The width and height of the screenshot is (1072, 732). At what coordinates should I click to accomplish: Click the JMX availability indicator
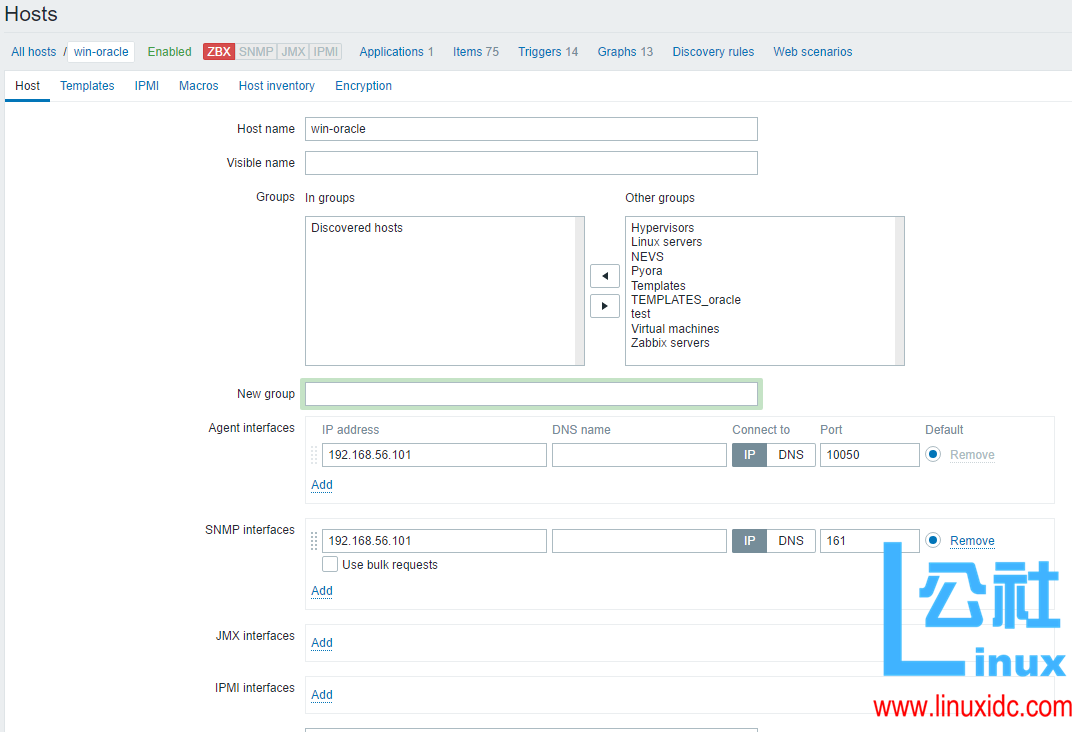click(x=291, y=51)
